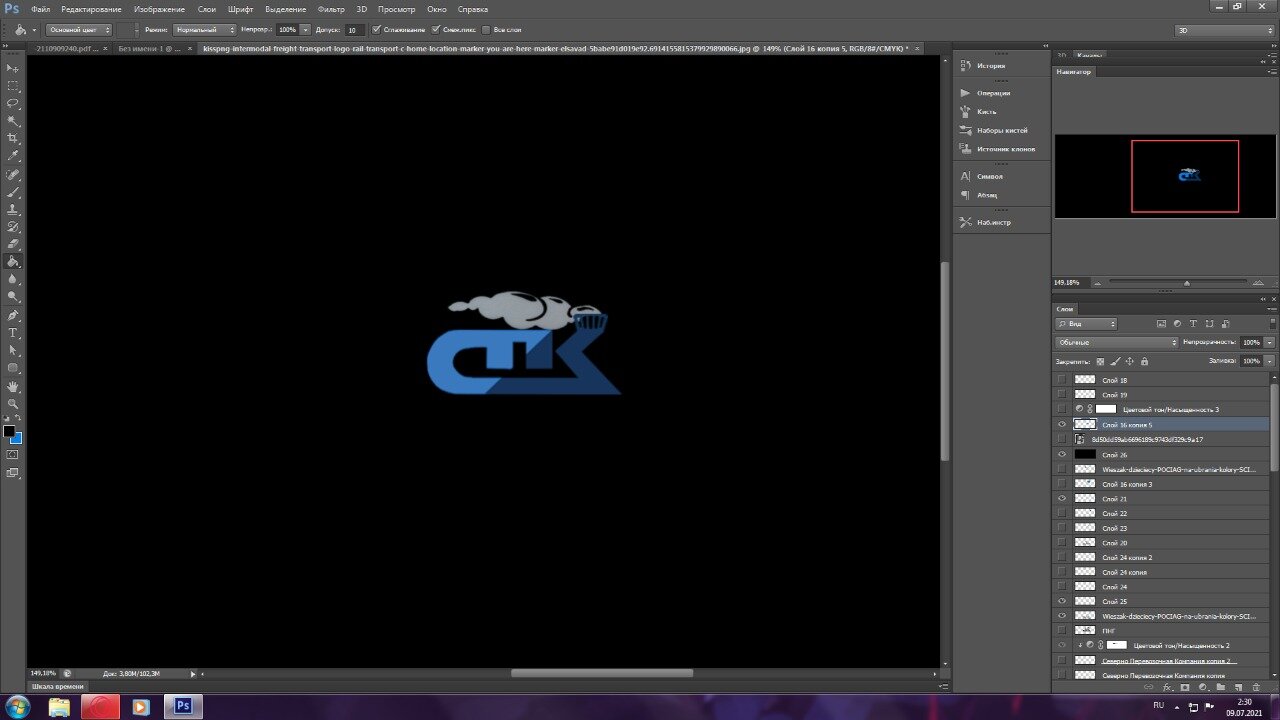Open the Символ (Character) panel
This screenshot has width=1280, height=720.
pos(981,176)
